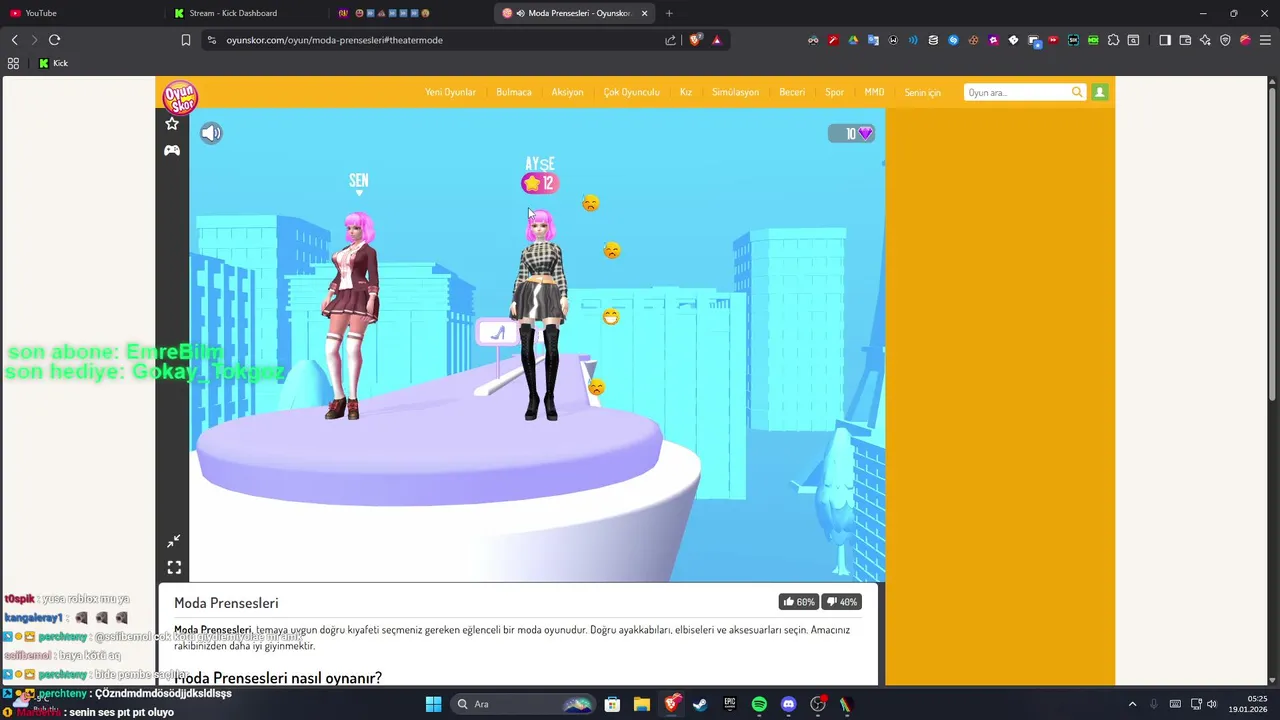Open the Kız games category
Image resolution: width=1280 pixels, height=720 pixels.
(x=686, y=92)
